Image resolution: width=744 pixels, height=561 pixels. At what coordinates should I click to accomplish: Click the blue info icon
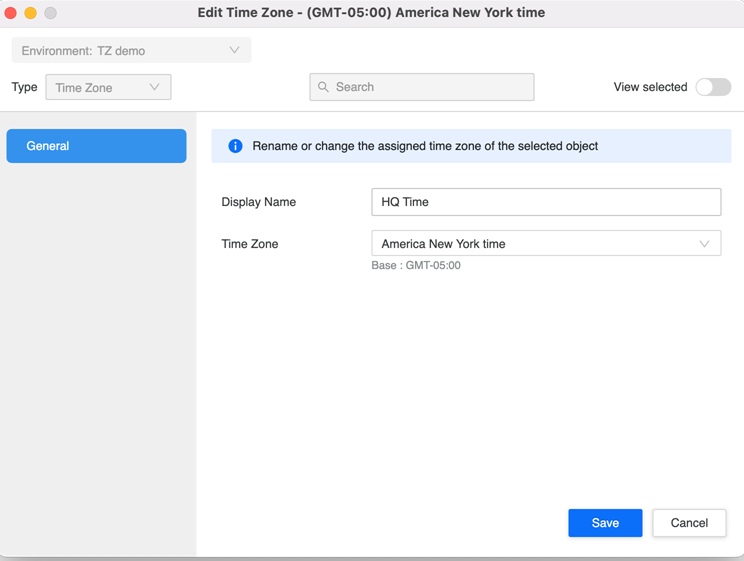(x=235, y=146)
